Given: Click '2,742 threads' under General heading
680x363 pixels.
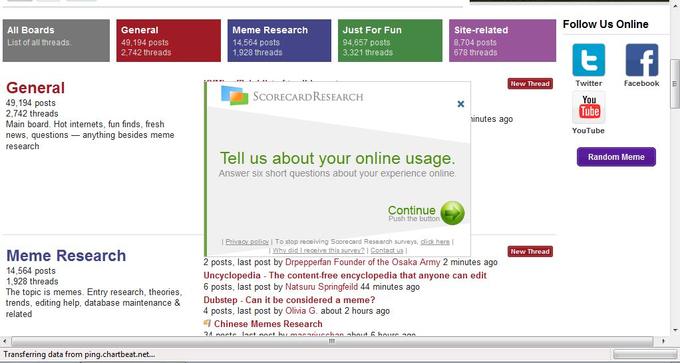Looking at the screenshot, I should (x=32, y=114).
